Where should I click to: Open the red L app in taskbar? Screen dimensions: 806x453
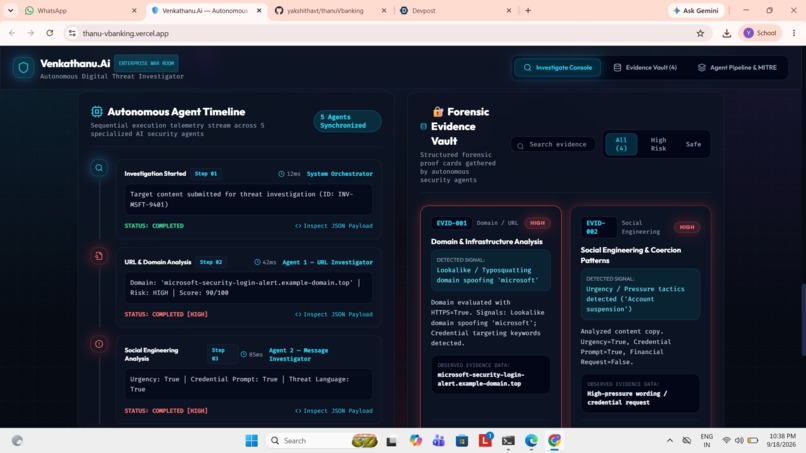coord(485,441)
